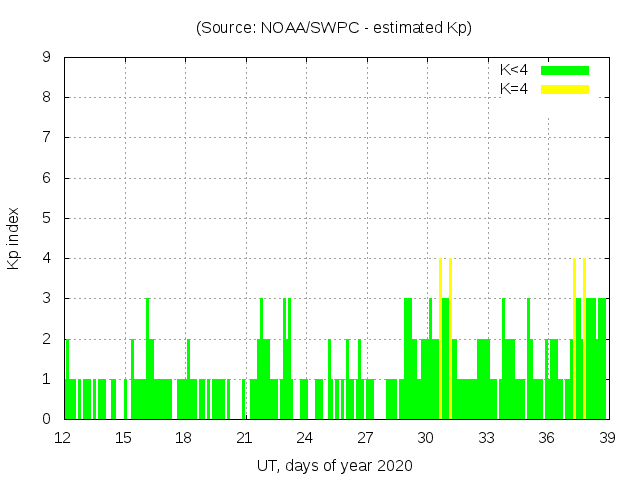
Task: Click x-axis tick label 21
Action: 244,437
